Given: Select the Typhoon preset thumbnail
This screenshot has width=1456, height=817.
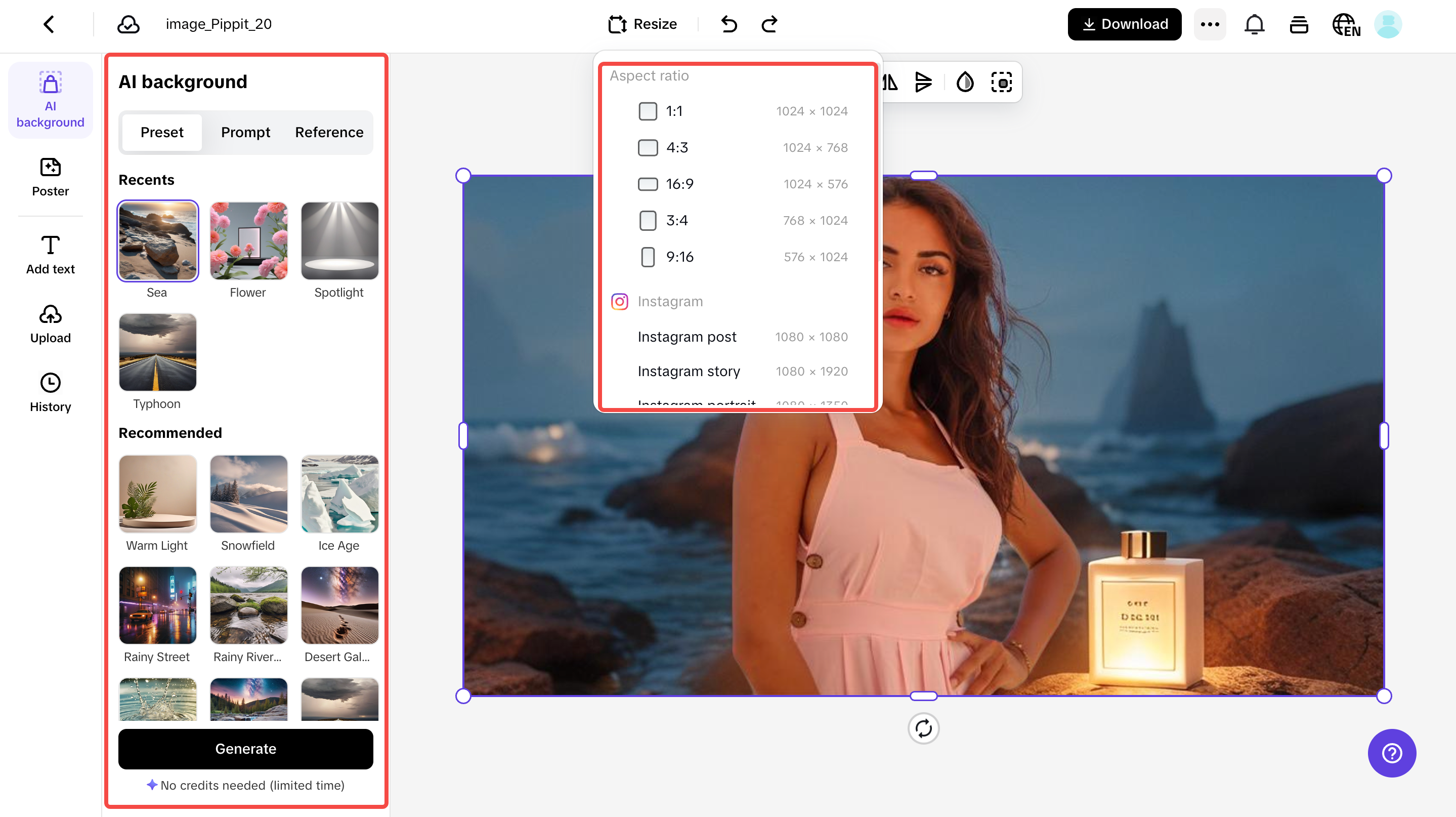Looking at the screenshot, I should pos(157,352).
